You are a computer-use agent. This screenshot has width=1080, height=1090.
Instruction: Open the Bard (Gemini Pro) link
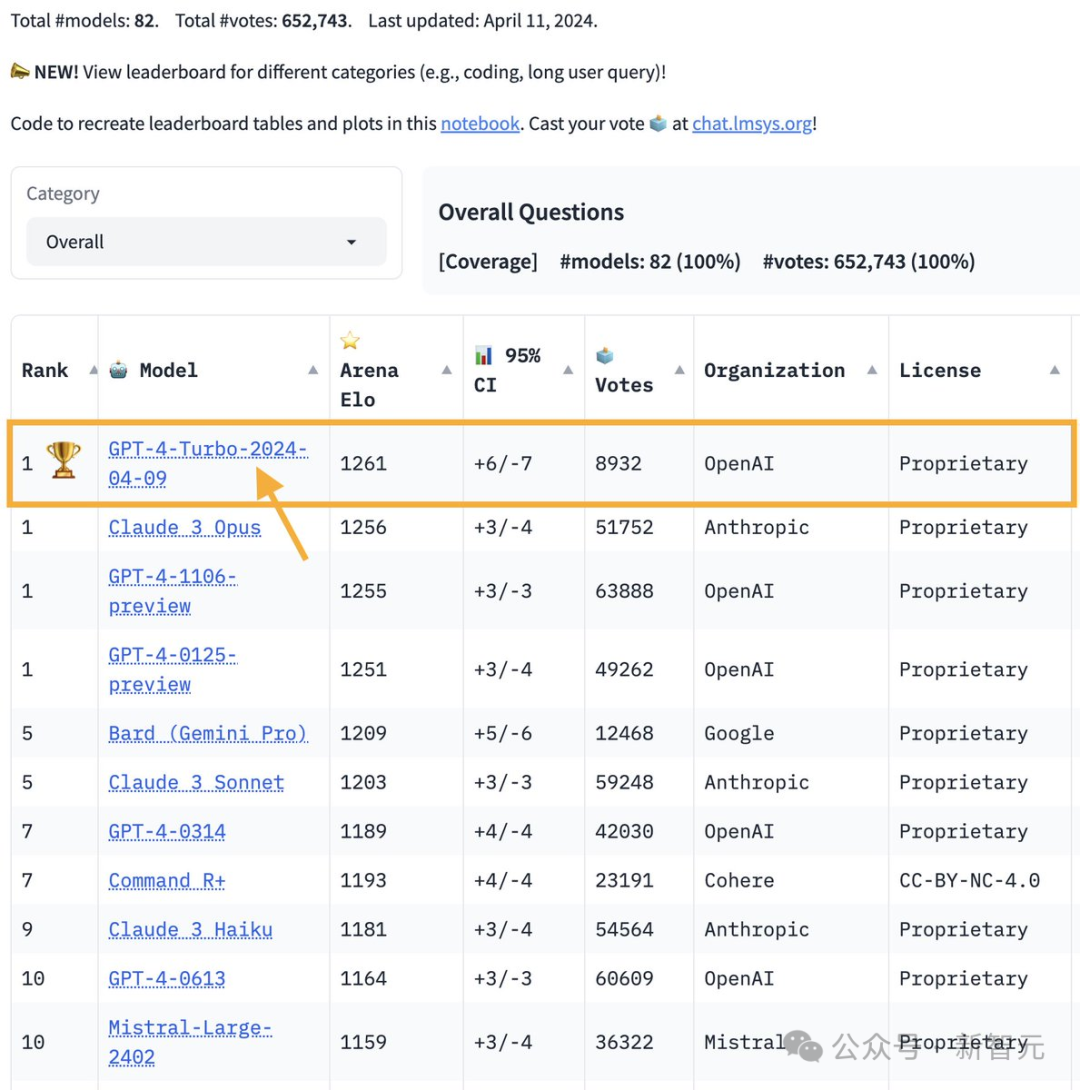point(207,733)
